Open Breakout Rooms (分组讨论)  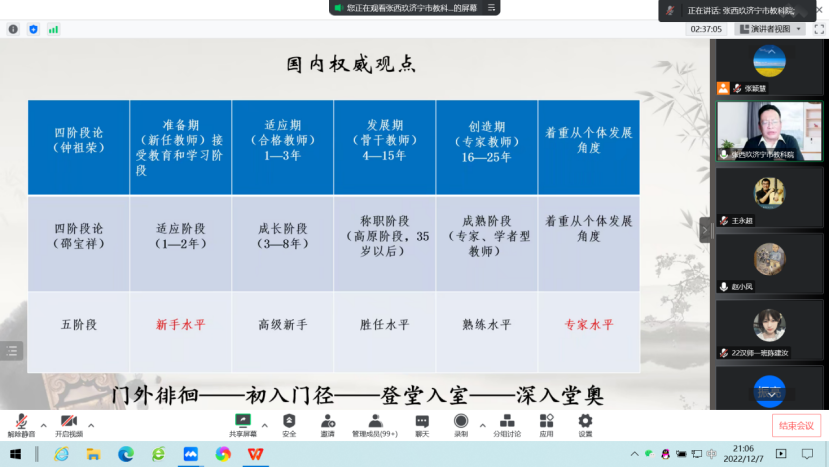507,422
